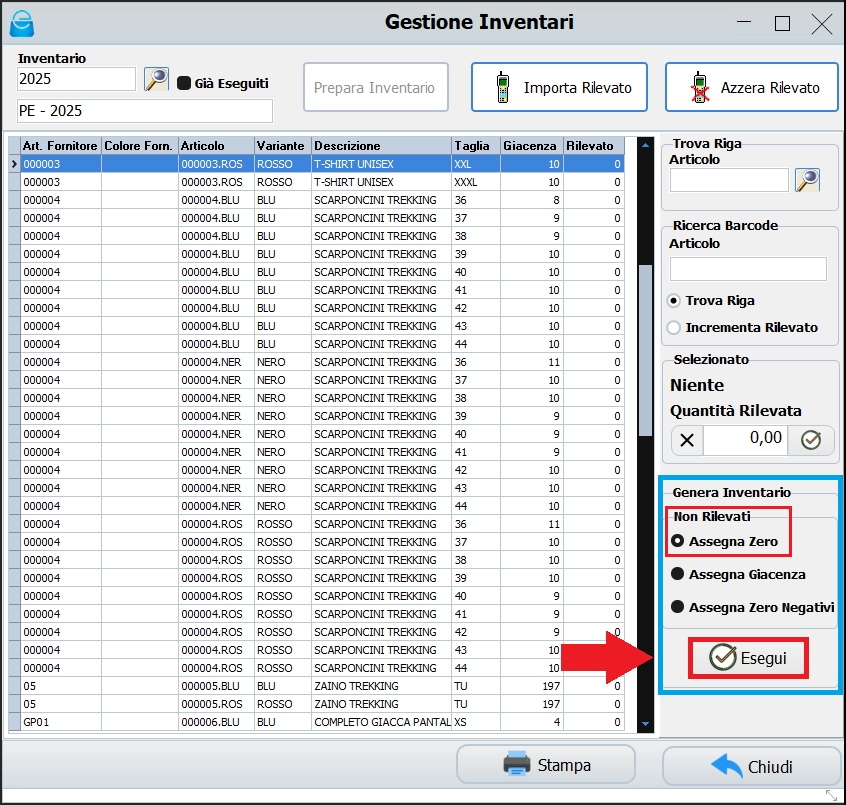Choose the Assegna Giacenza option
Screen dimensions: 846x805
(678, 575)
